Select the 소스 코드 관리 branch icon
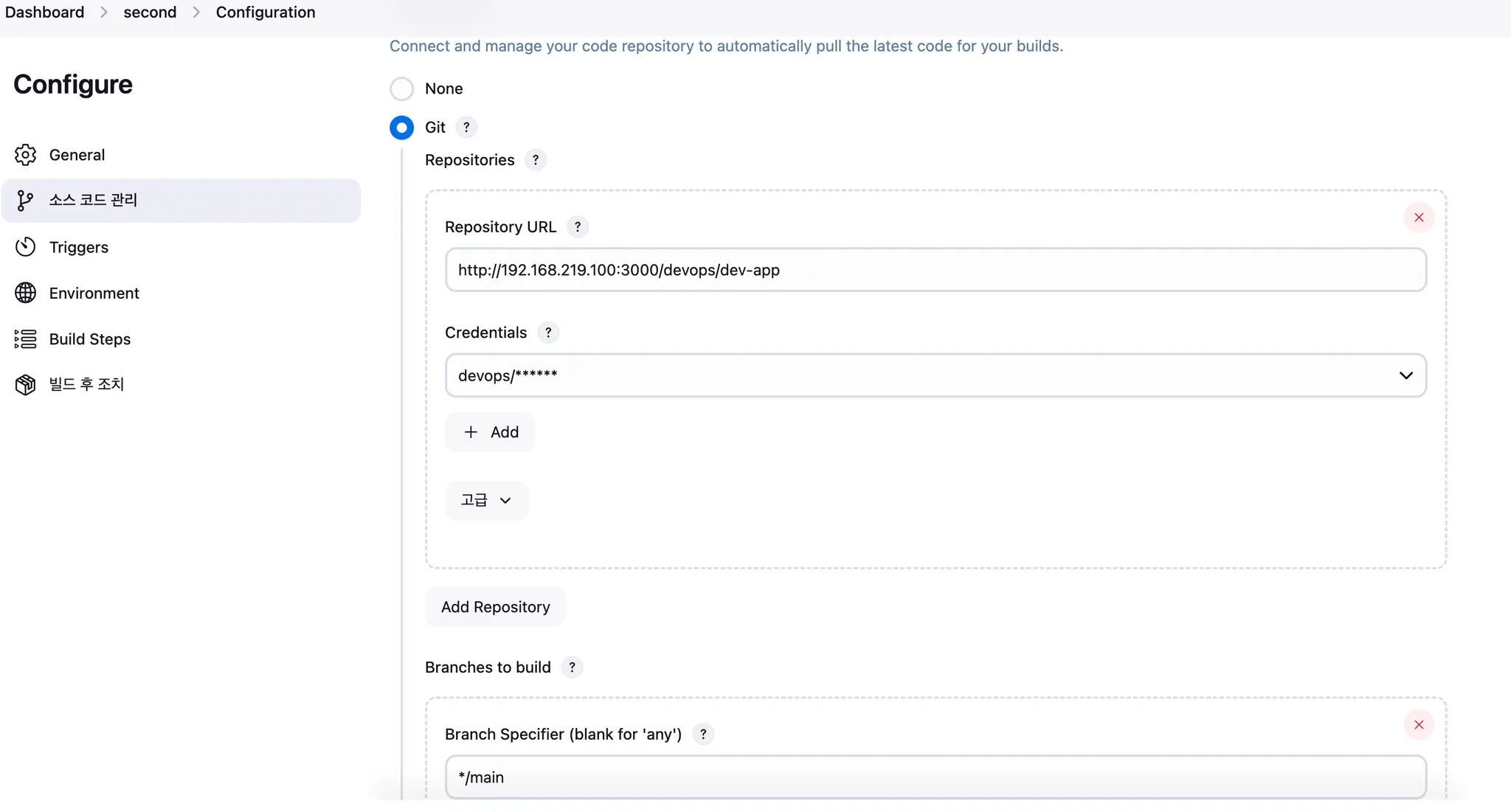This screenshot has width=1511, height=812. 25,201
